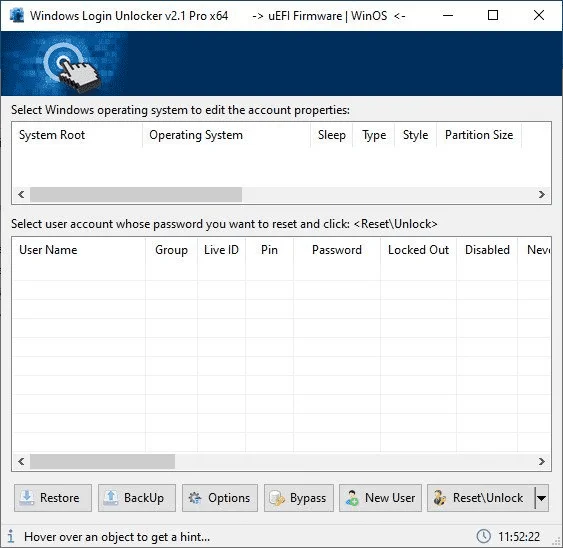Screen dimensions: 563x548
Task: Click the Live ID column header
Action: [x=221, y=250]
